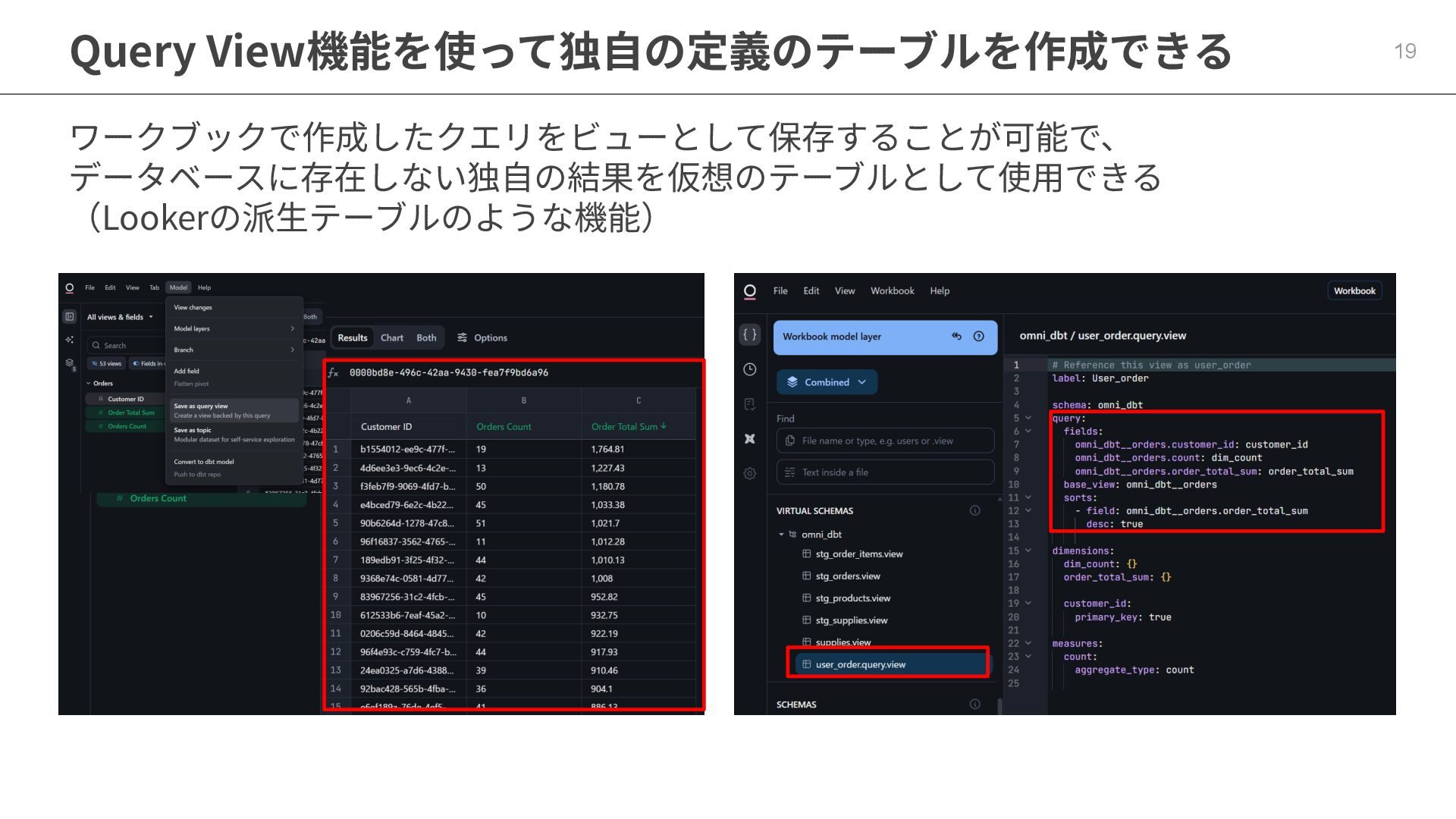Screen dimensions: 1456x819
Task: Fold the query block at line 5
Action: 1028,418
